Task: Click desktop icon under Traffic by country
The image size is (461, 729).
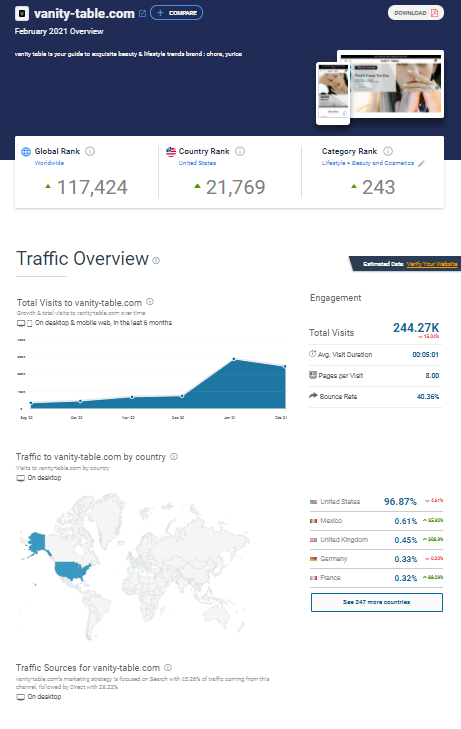Action: tap(20, 478)
